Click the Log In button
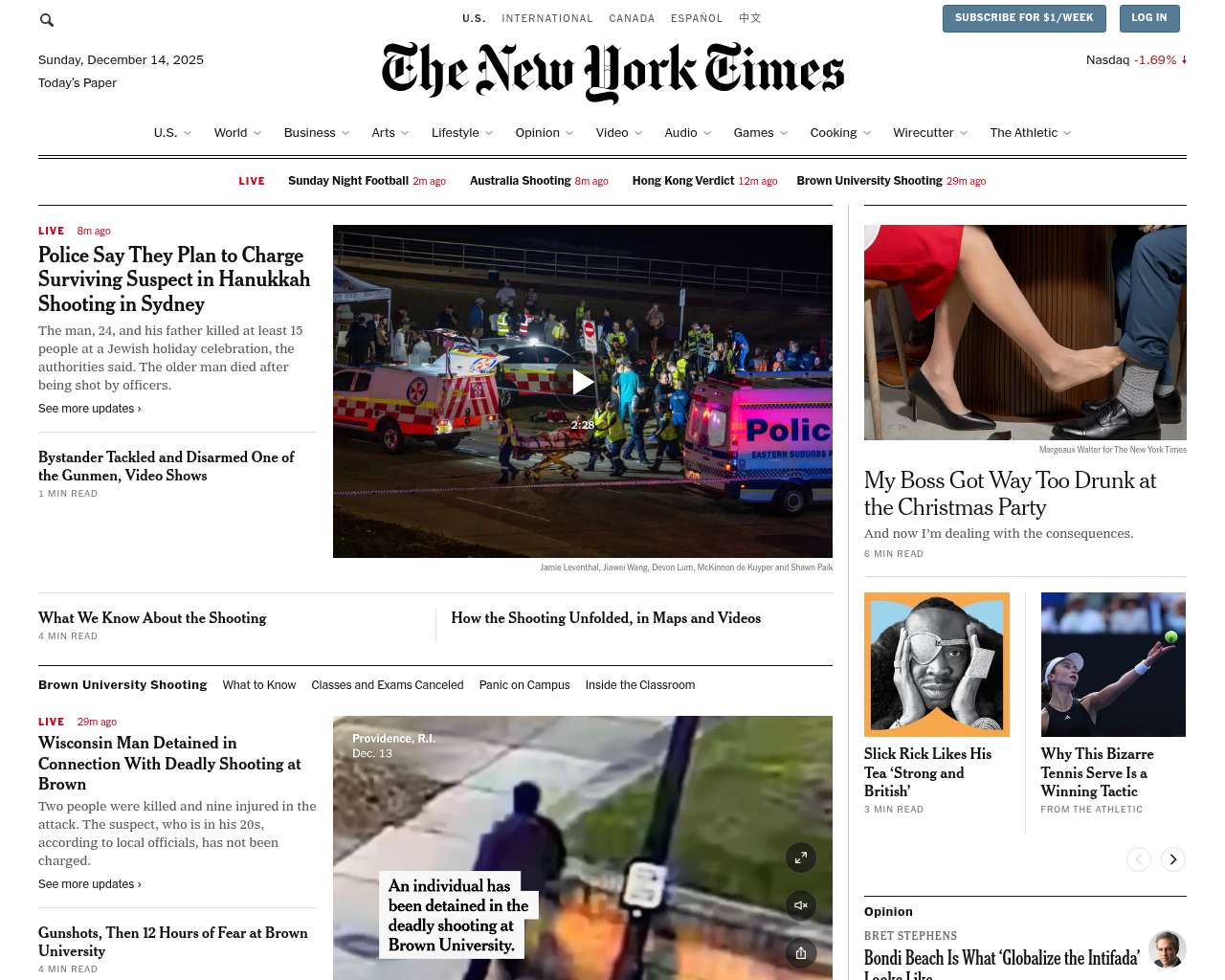This screenshot has height=980, width=1225. (x=1148, y=18)
